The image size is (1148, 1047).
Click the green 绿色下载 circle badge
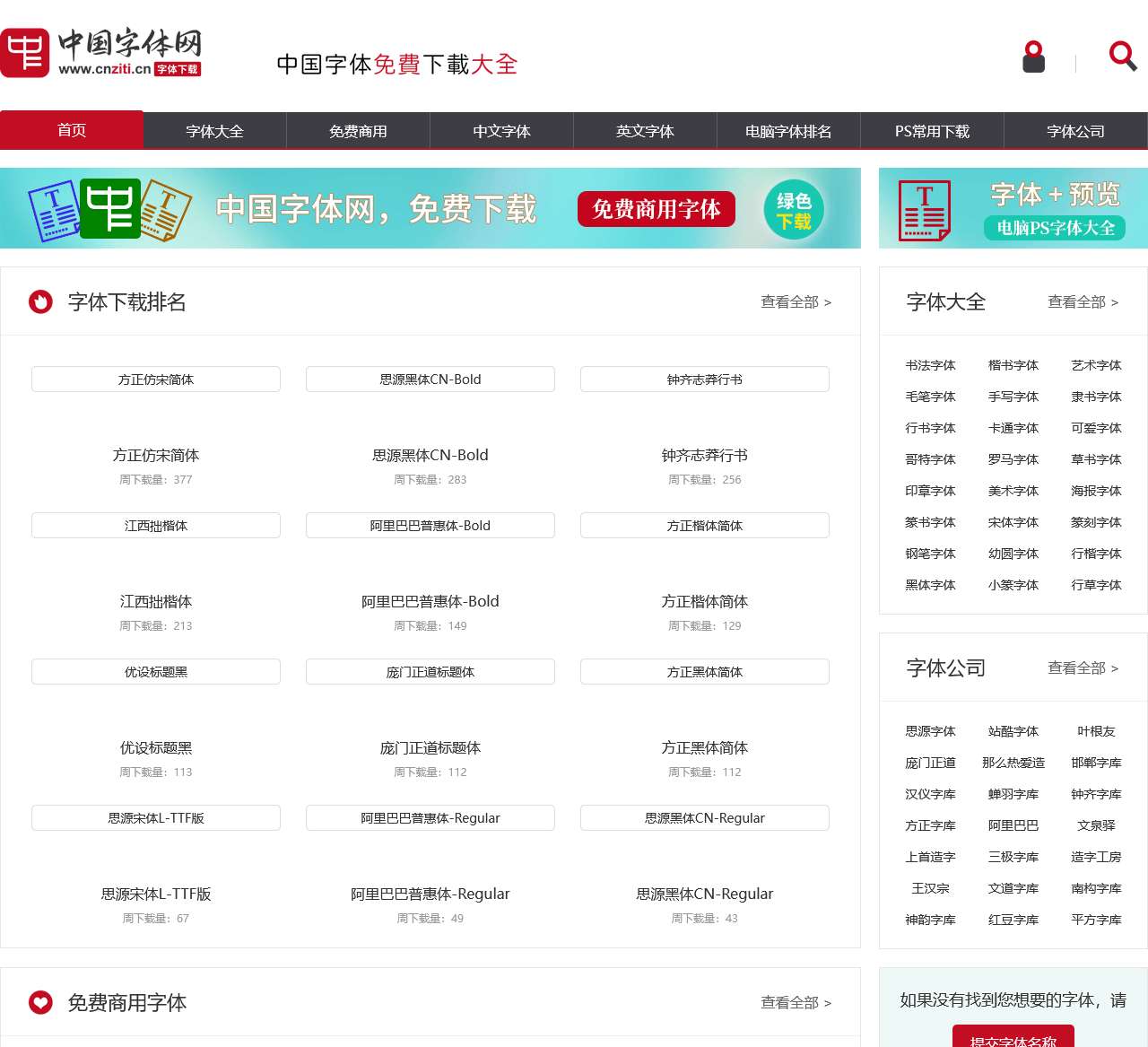[x=794, y=210]
